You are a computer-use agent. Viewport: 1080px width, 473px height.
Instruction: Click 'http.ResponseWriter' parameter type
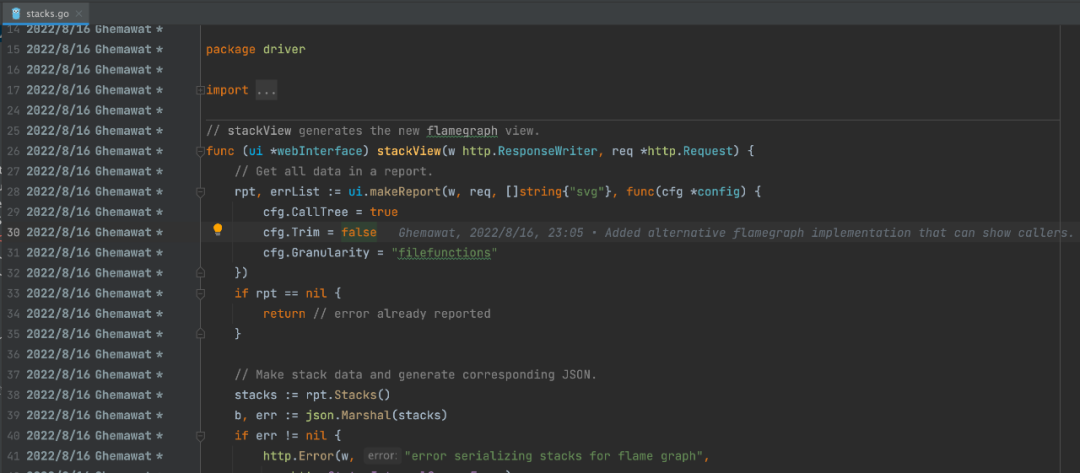(528, 151)
